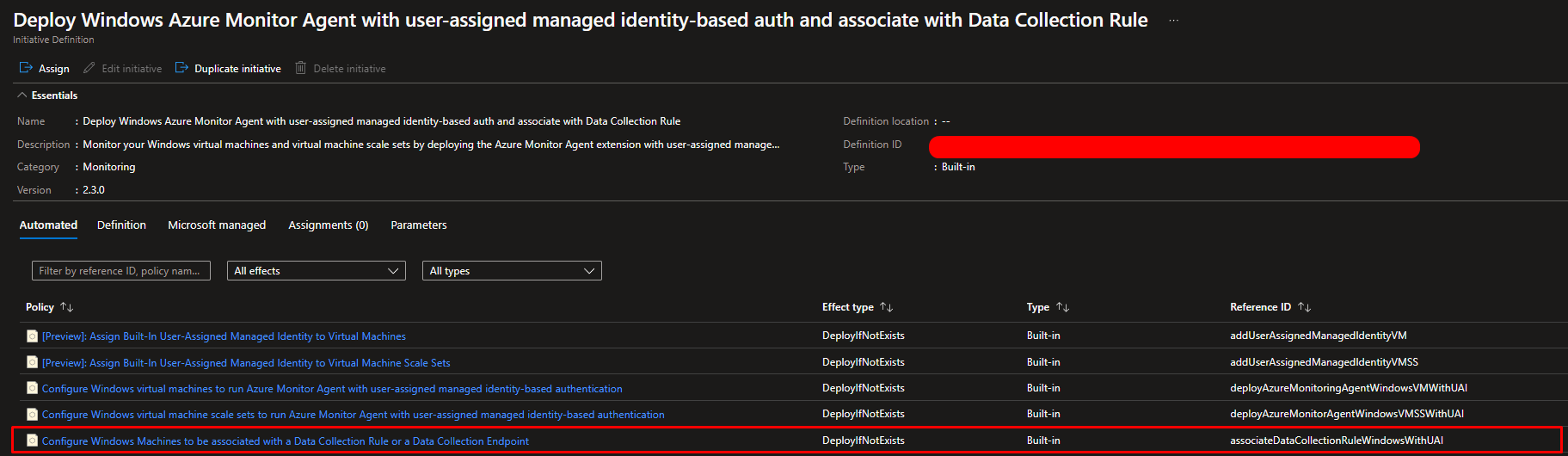Sort by Type column arrows
Image resolution: width=1568 pixels, height=456 pixels.
coord(1063,307)
